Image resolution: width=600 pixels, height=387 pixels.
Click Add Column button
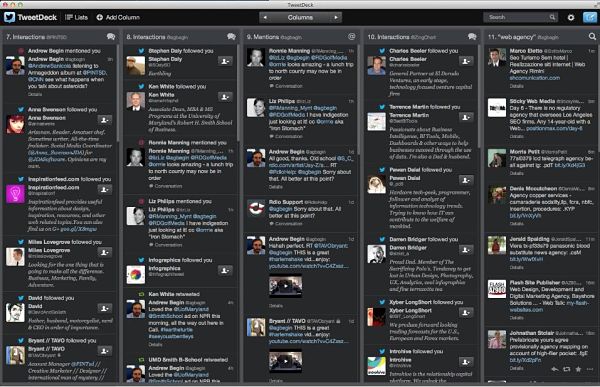(118, 17)
